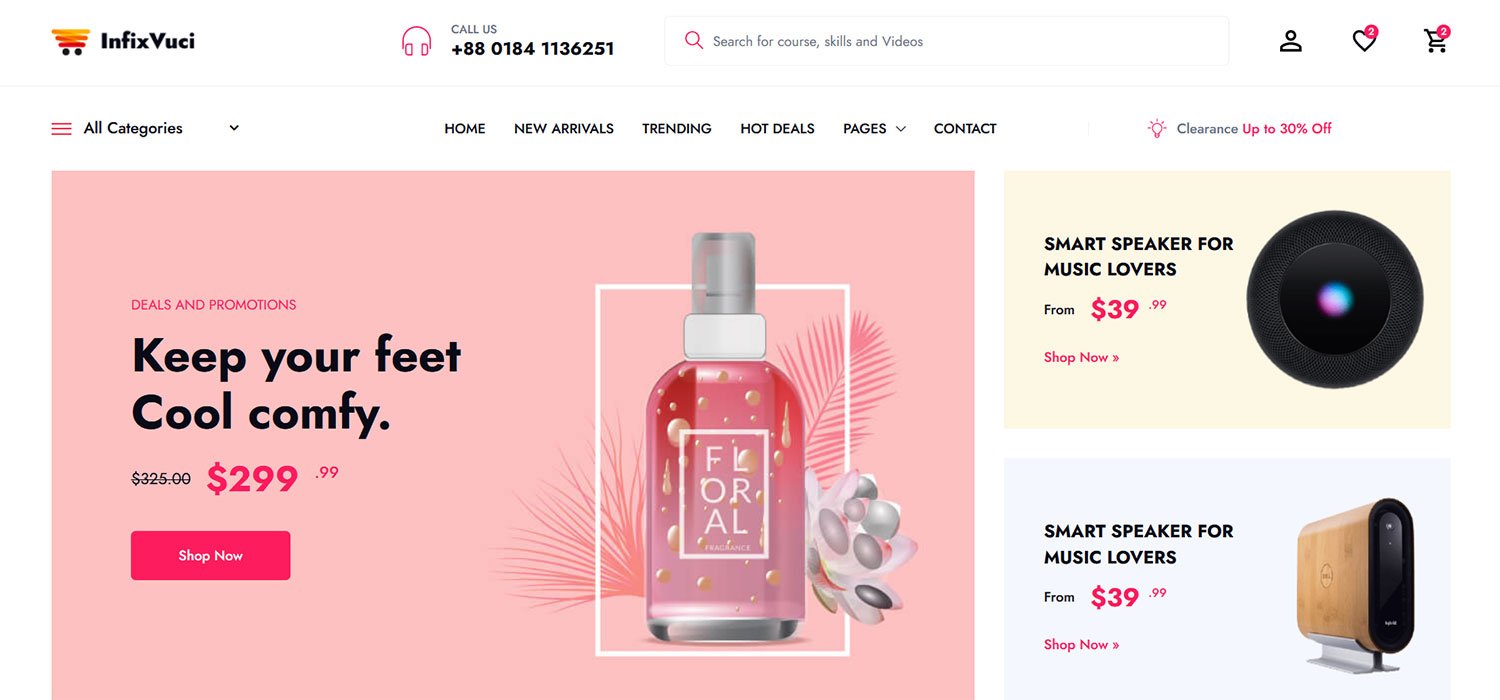Click Shop Now on the black speaker card
The height and width of the screenshot is (700, 1500).
[x=1081, y=357]
